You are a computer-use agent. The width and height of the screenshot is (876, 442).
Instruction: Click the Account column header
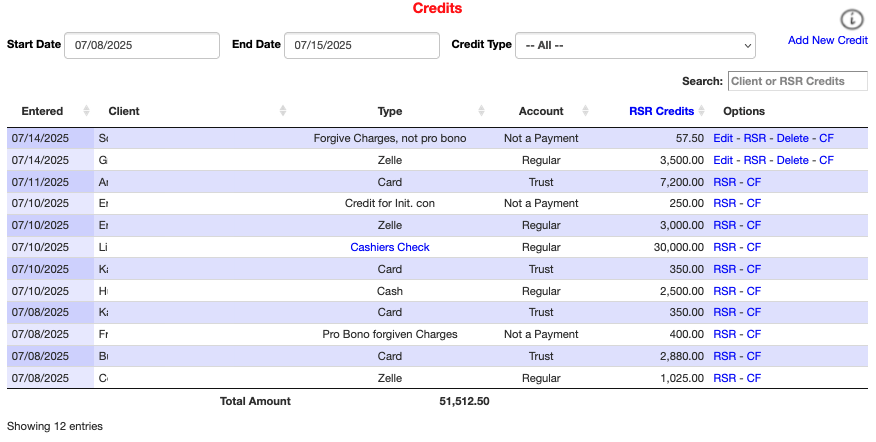pyautogui.click(x=541, y=111)
